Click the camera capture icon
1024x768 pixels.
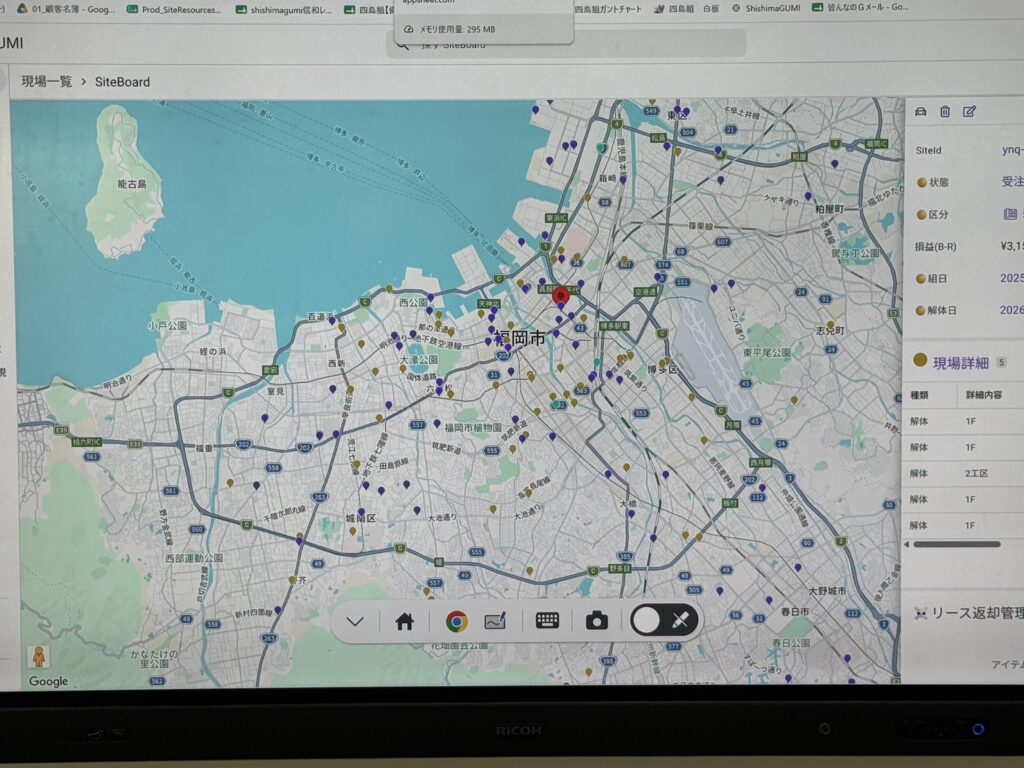pos(596,621)
